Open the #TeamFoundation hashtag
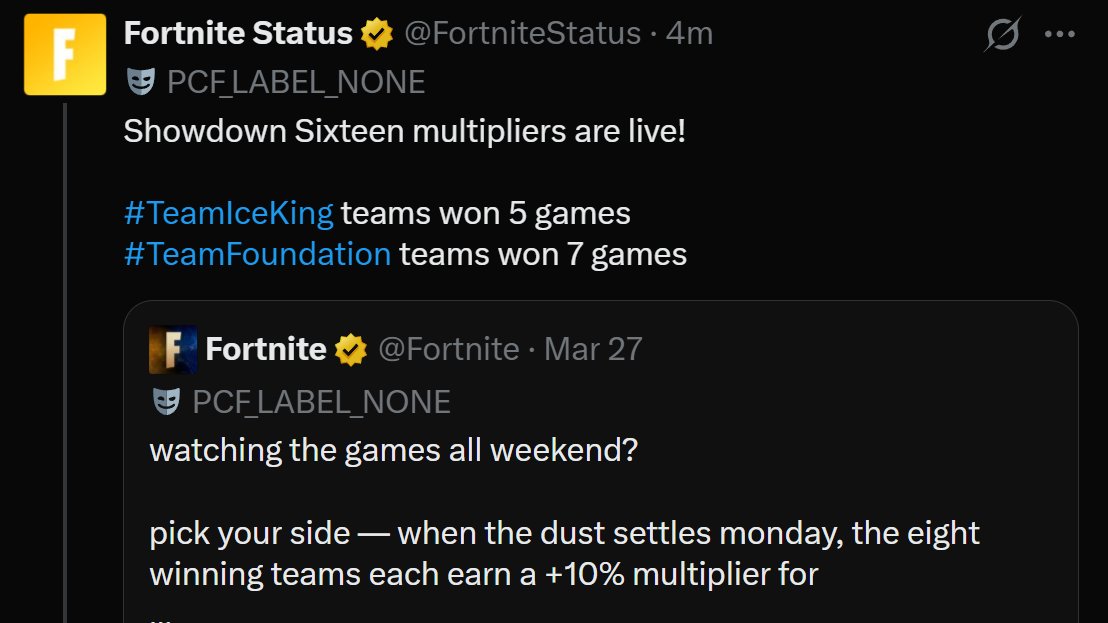This screenshot has height=623, width=1108. [x=256, y=254]
